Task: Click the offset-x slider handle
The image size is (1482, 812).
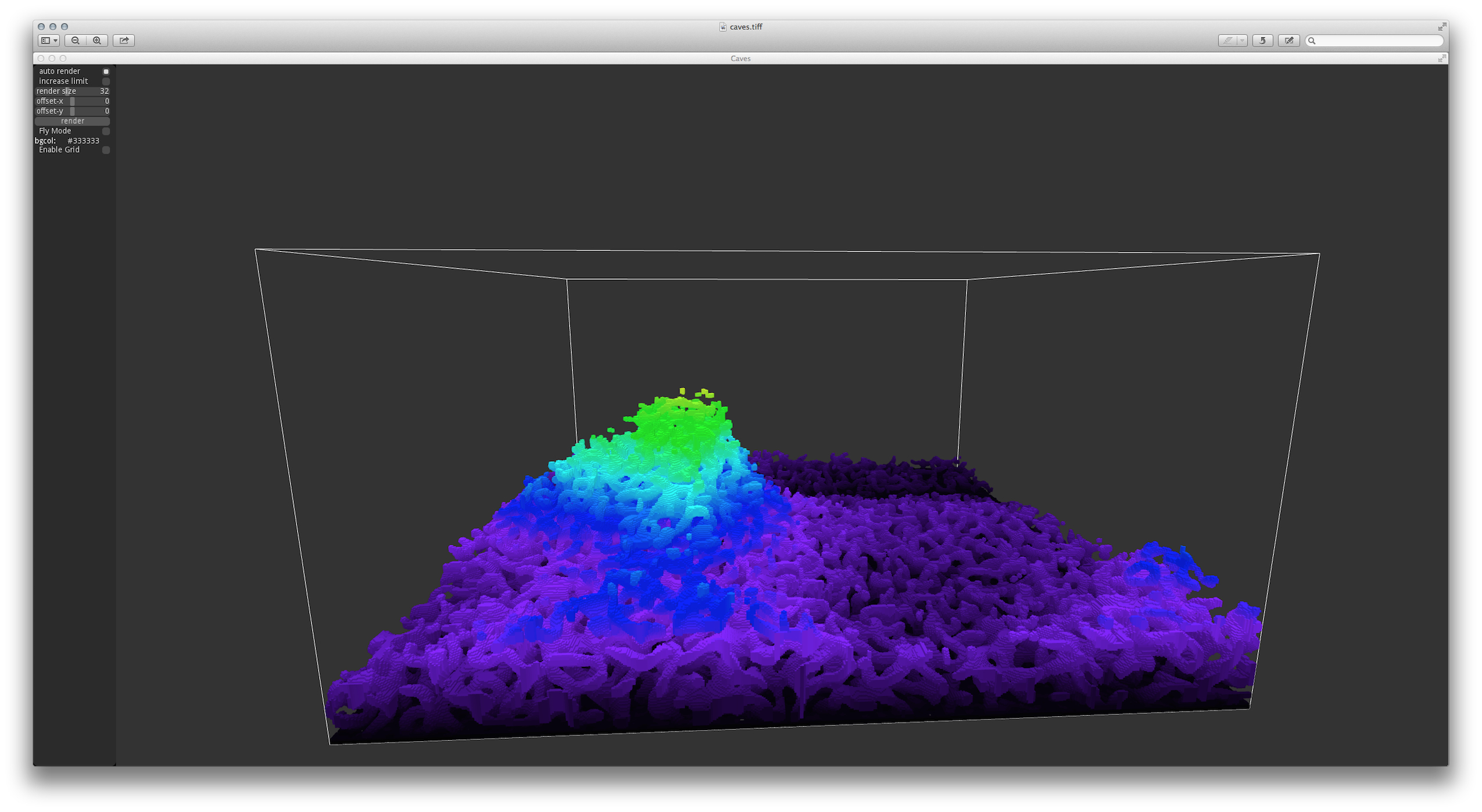Action: [x=72, y=101]
